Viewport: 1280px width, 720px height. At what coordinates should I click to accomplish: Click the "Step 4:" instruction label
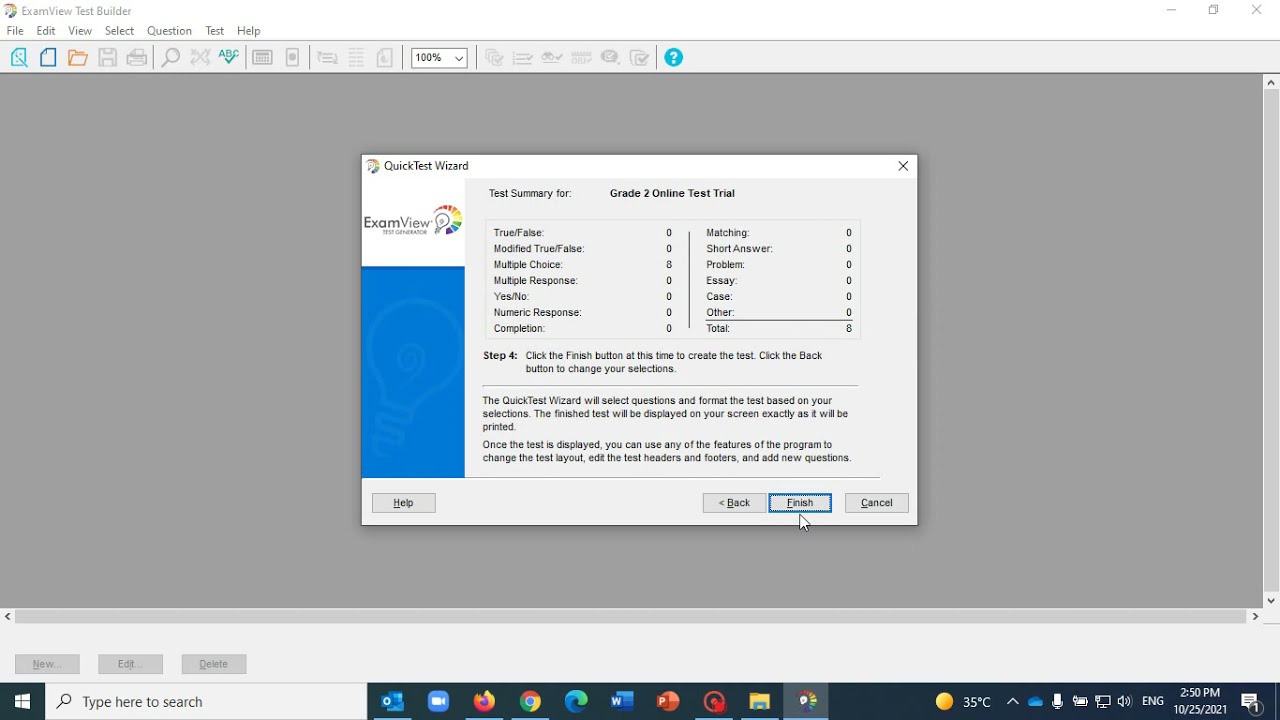coord(500,356)
